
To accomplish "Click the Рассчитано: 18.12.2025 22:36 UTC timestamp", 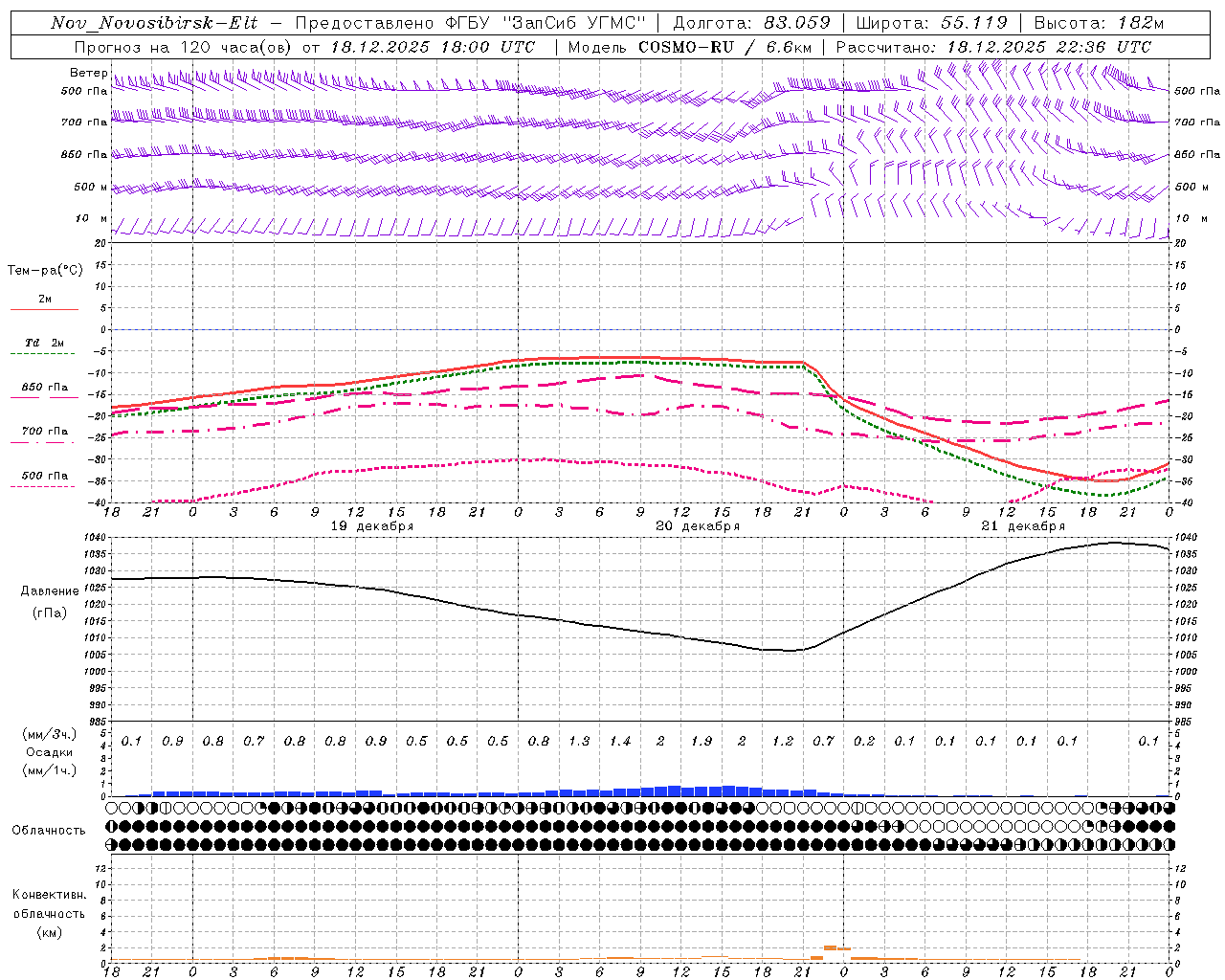I will click(993, 47).
